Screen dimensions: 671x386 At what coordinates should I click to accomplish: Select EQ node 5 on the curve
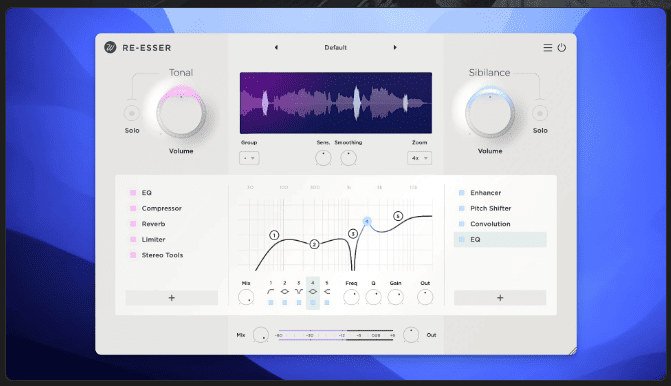point(398,216)
